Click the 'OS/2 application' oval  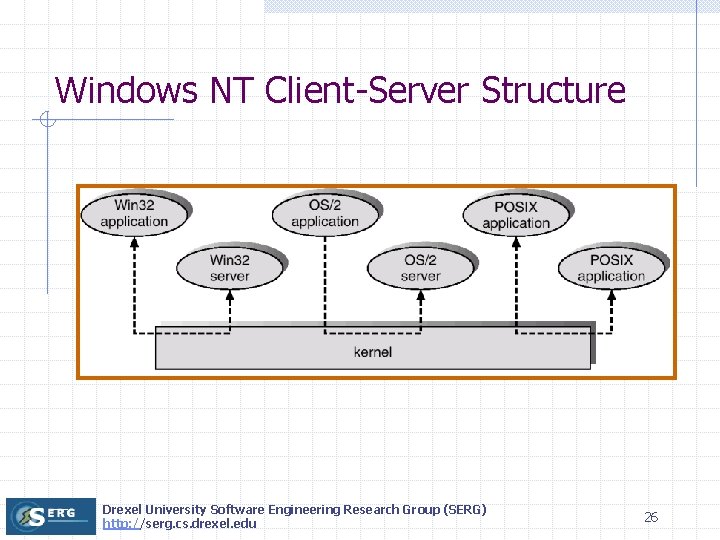click(x=325, y=214)
